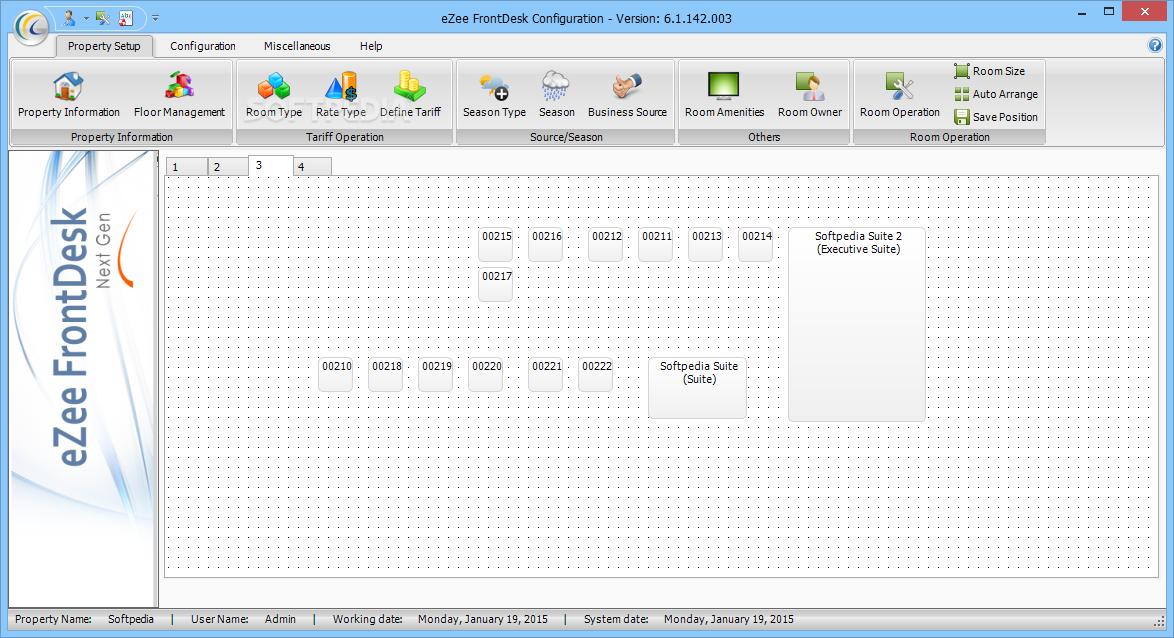This screenshot has height=638, width=1174.
Task: Switch to floor tab 2
Action: pyautogui.click(x=228, y=167)
